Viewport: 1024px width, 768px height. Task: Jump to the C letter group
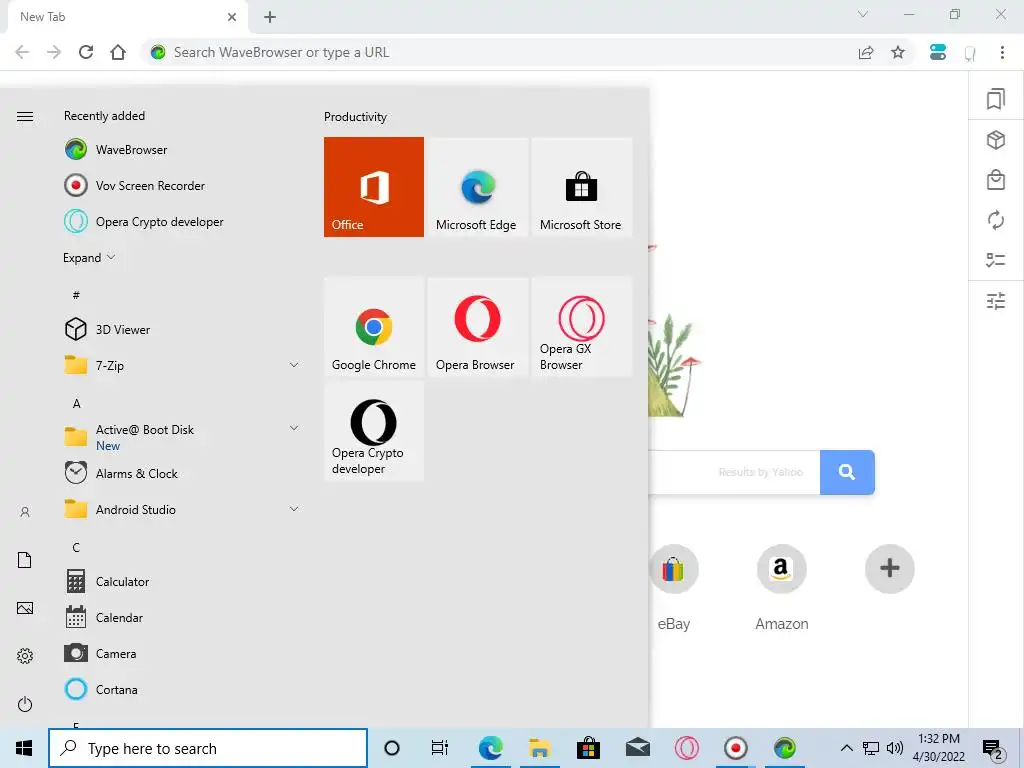point(76,547)
